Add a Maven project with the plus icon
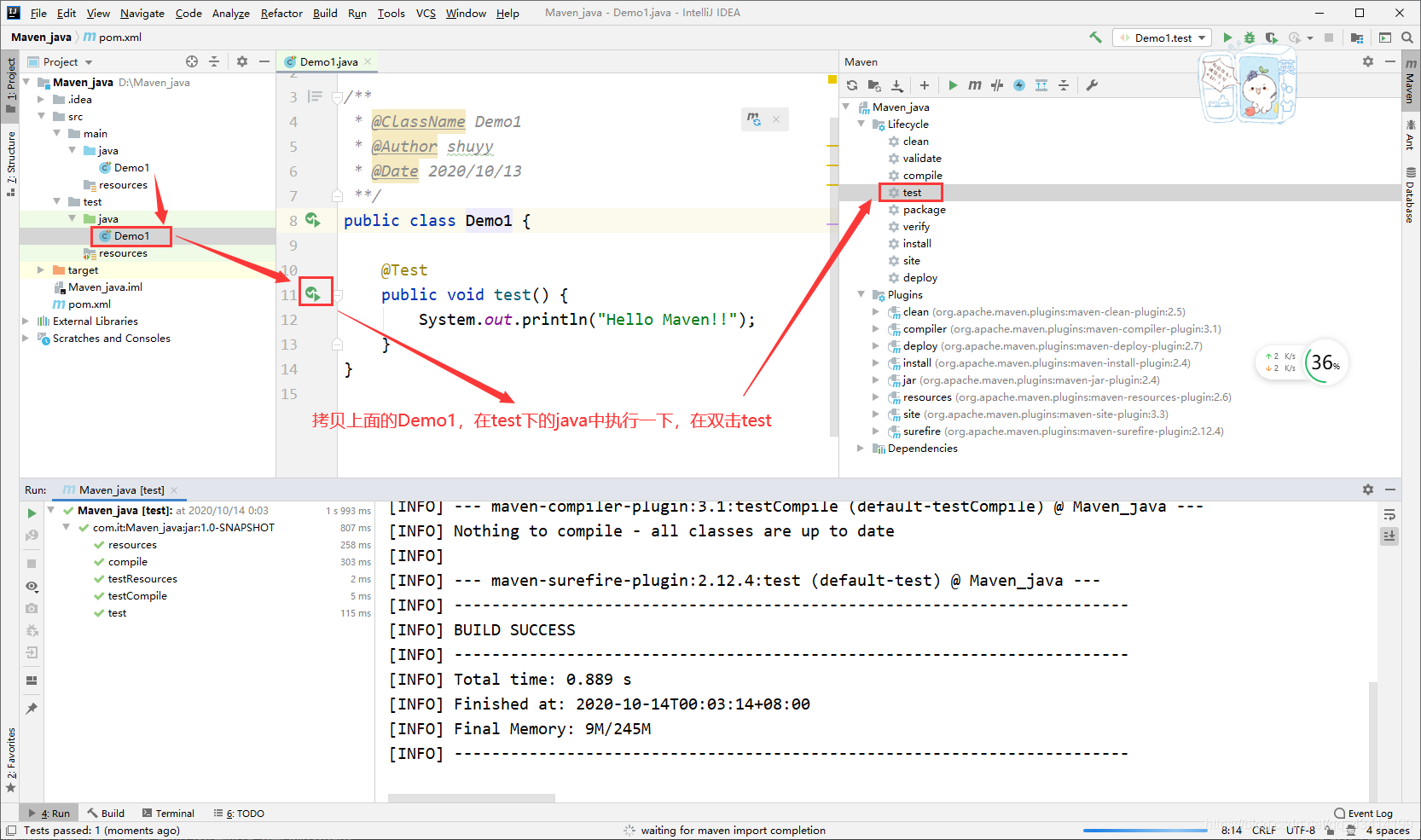Viewport: 1421px width, 840px height. (925, 85)
